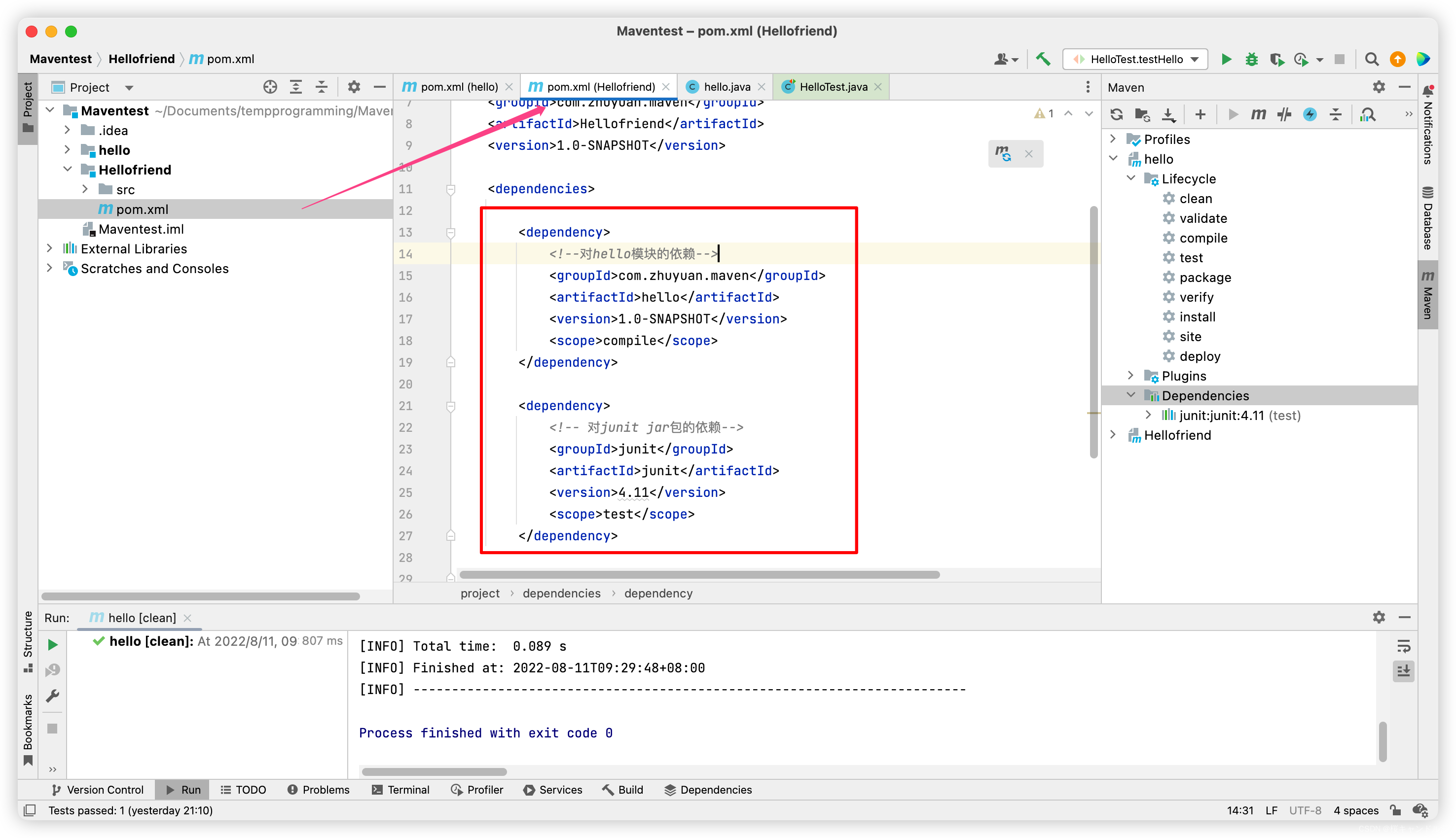Click Run console horizontal scrollbar
Viewport: 1456px width, 838px height.
point(434,771)
